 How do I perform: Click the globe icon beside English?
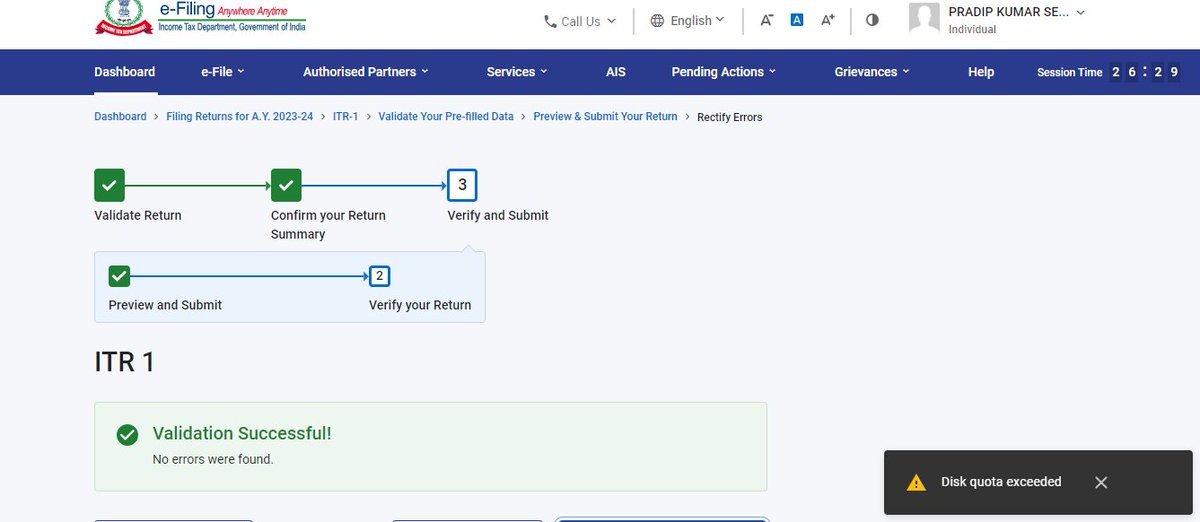click(x=657, y=20)
